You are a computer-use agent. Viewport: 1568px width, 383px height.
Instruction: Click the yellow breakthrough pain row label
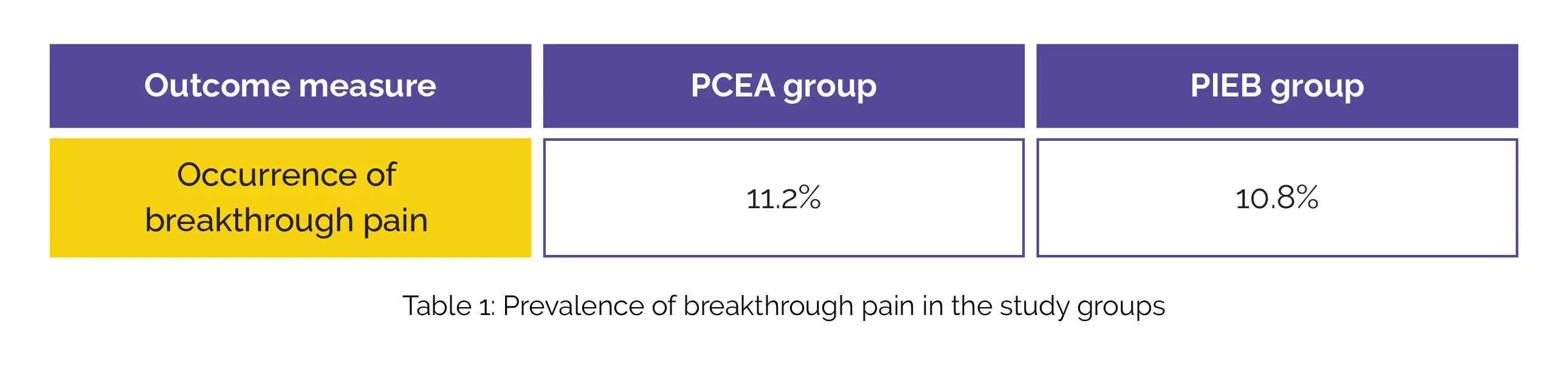tap(291, 198)
